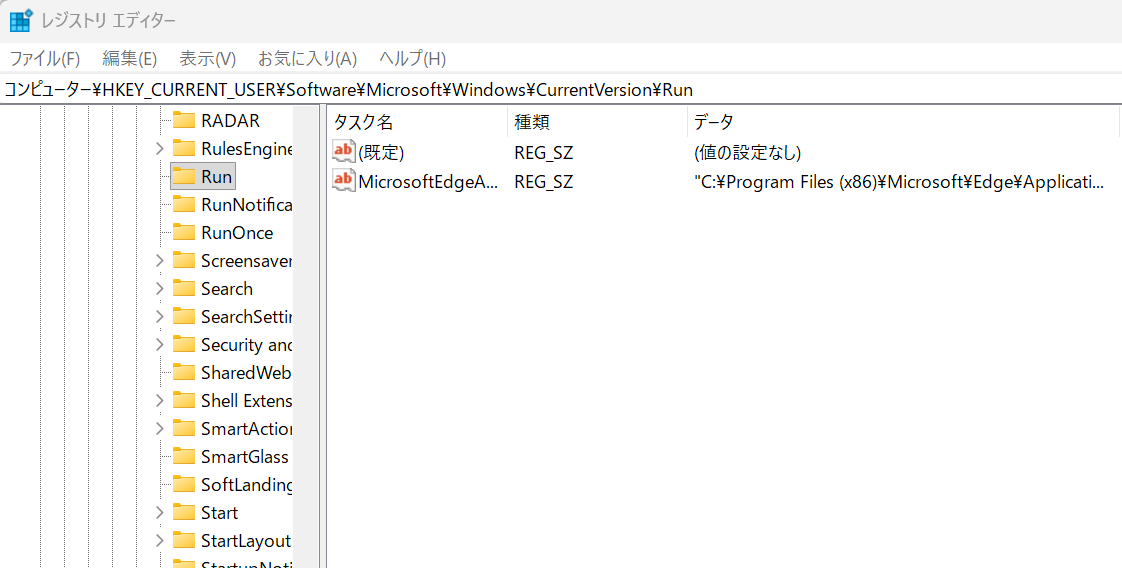Open the お気に入り(A) menu

tap(307, 59)
